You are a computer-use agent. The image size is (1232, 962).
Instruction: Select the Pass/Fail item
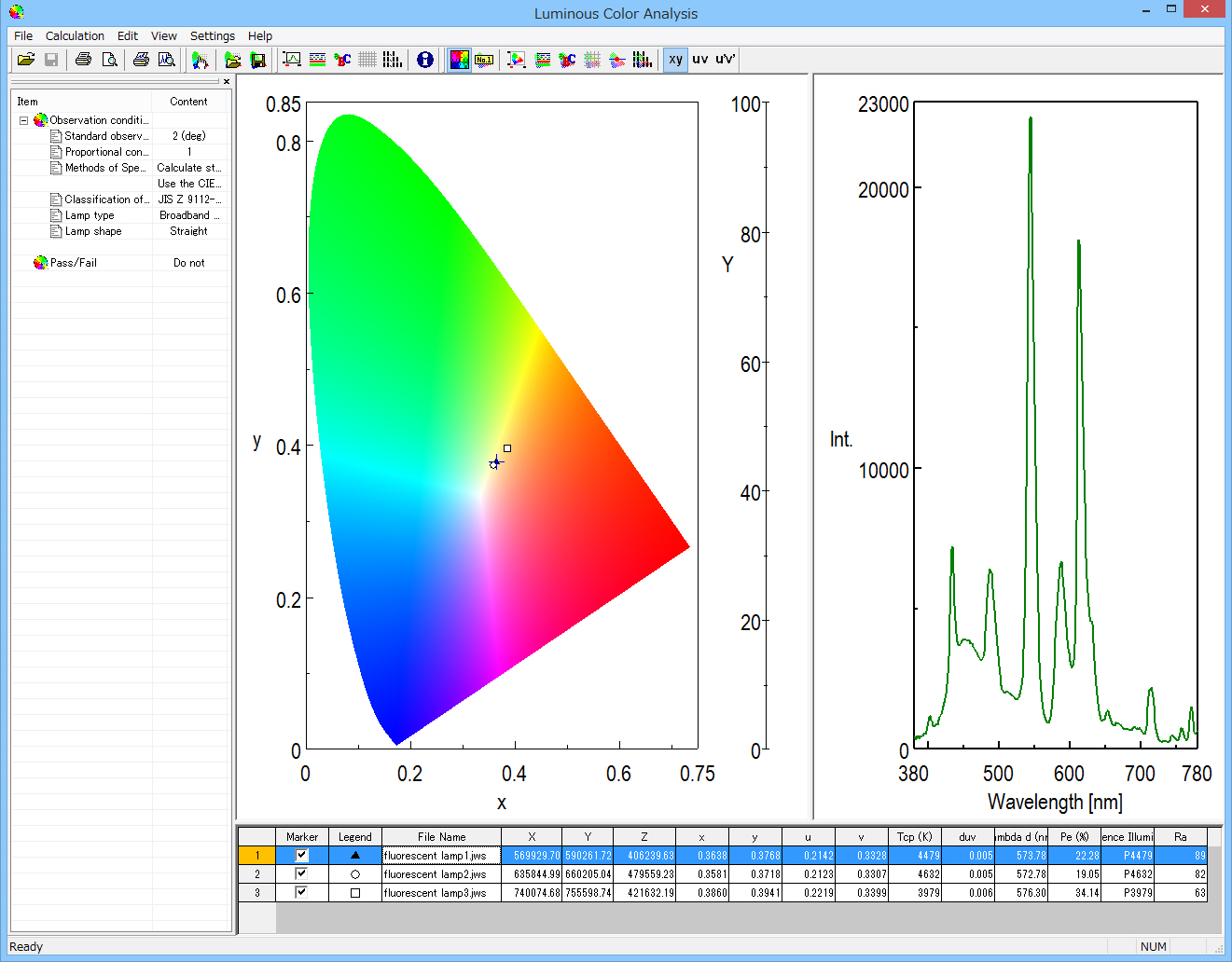pyautogui.click(x=68, y=262)
